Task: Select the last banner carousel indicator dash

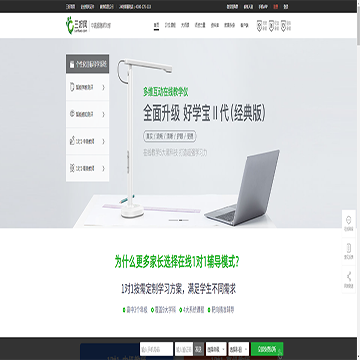Action: pos(186,220)
